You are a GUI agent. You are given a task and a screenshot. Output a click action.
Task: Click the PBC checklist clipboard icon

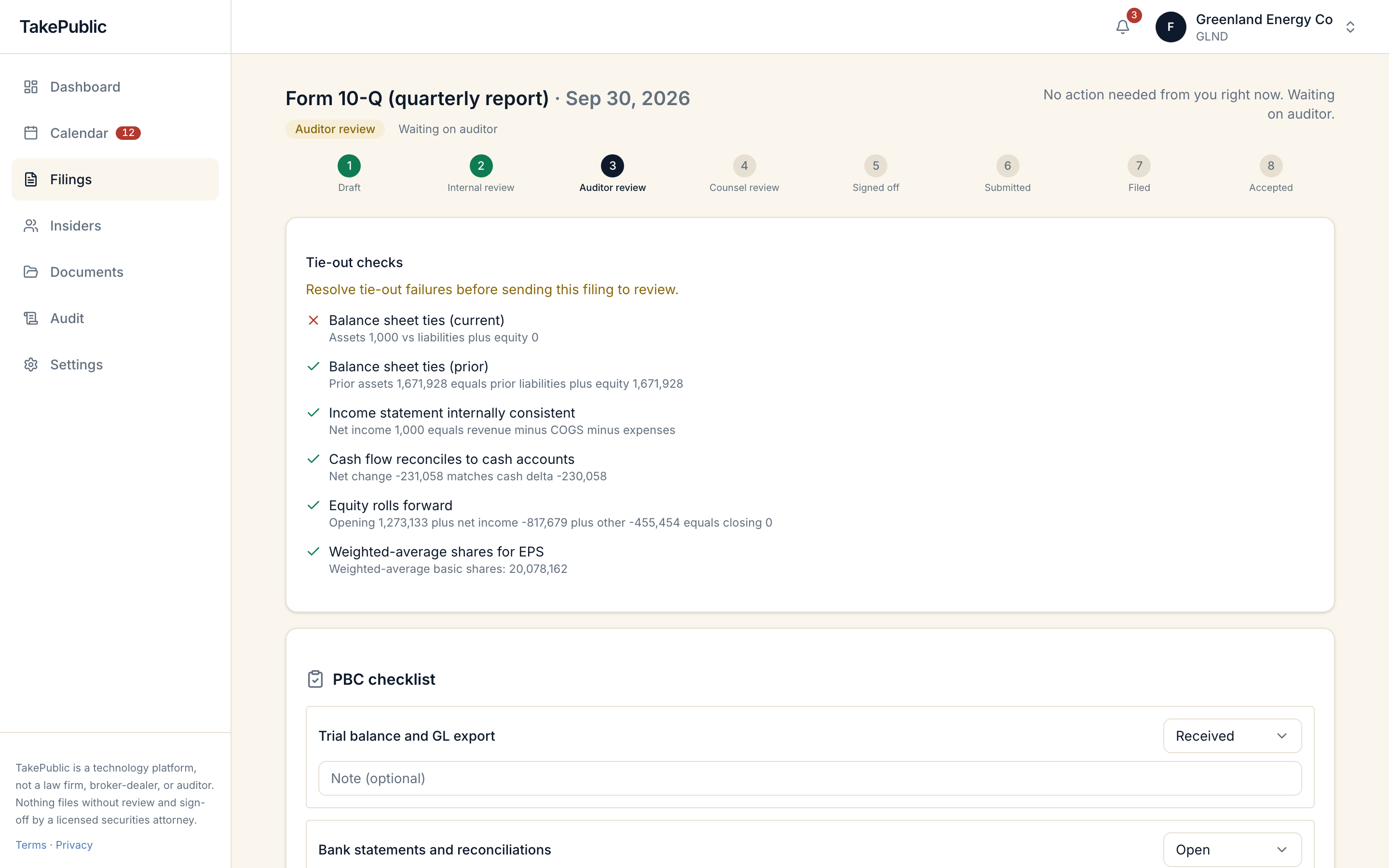(315, 679)
